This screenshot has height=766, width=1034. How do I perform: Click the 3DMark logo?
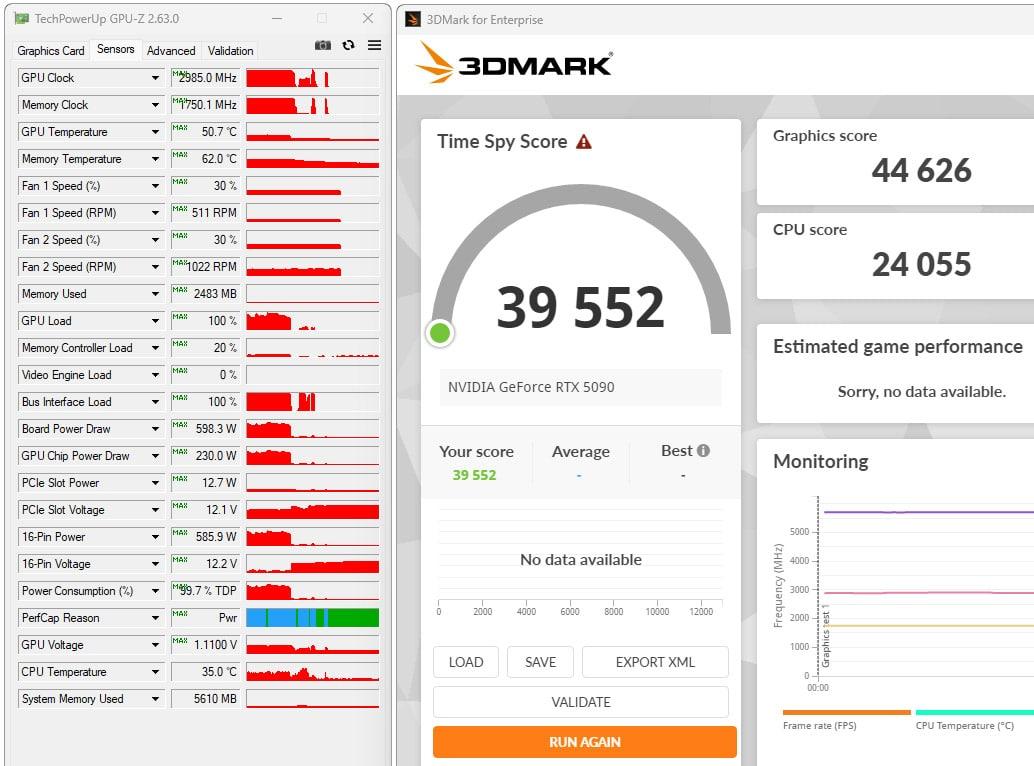tap(514, 63)
